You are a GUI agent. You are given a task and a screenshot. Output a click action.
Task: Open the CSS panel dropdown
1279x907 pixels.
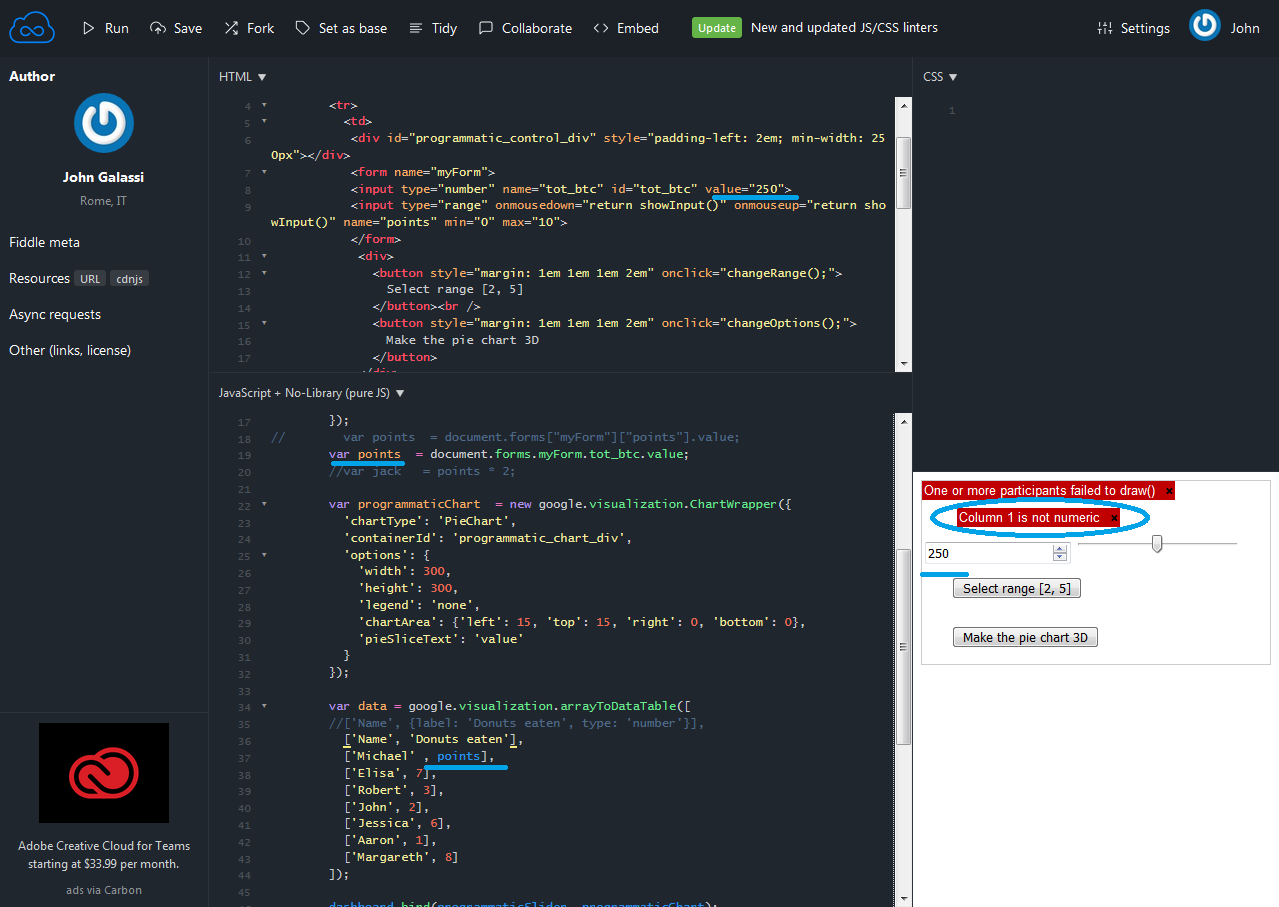point(940,76)
